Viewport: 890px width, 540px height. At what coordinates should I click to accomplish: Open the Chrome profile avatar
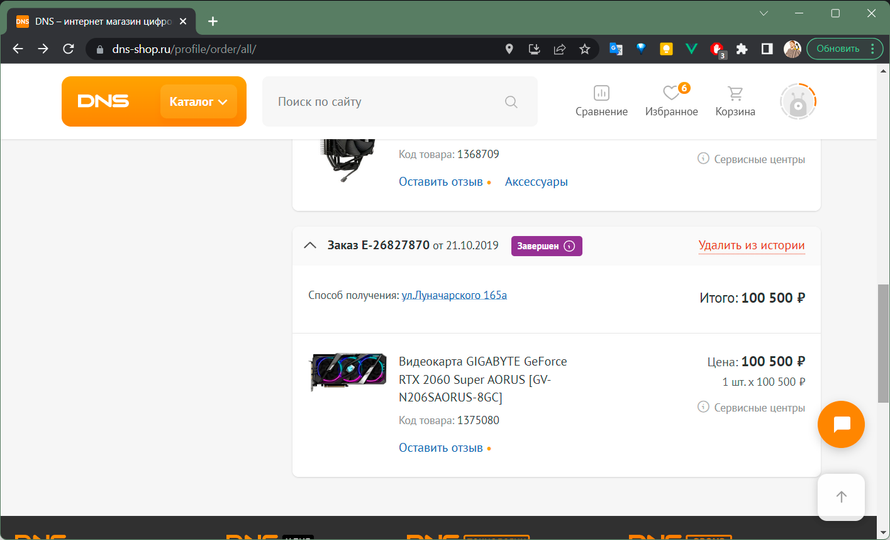click(x=792, y=49)
